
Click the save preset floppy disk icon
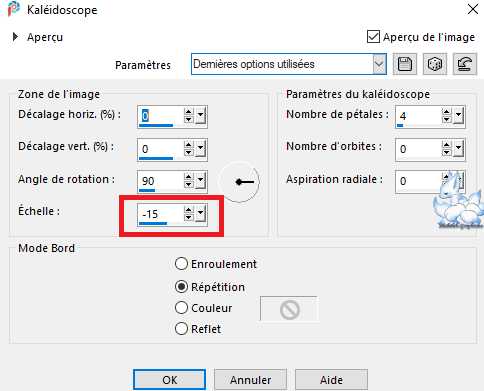tap(405, 64)
